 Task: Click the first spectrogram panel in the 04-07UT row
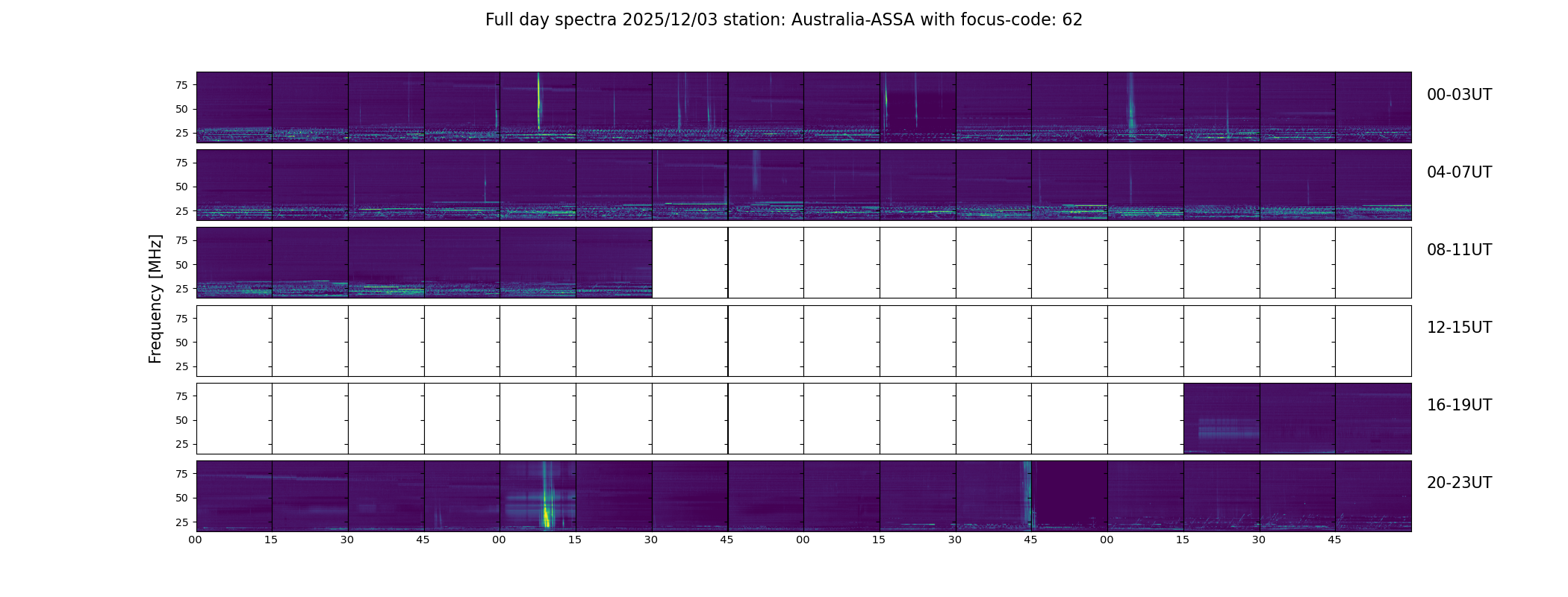tap(234, 185)
